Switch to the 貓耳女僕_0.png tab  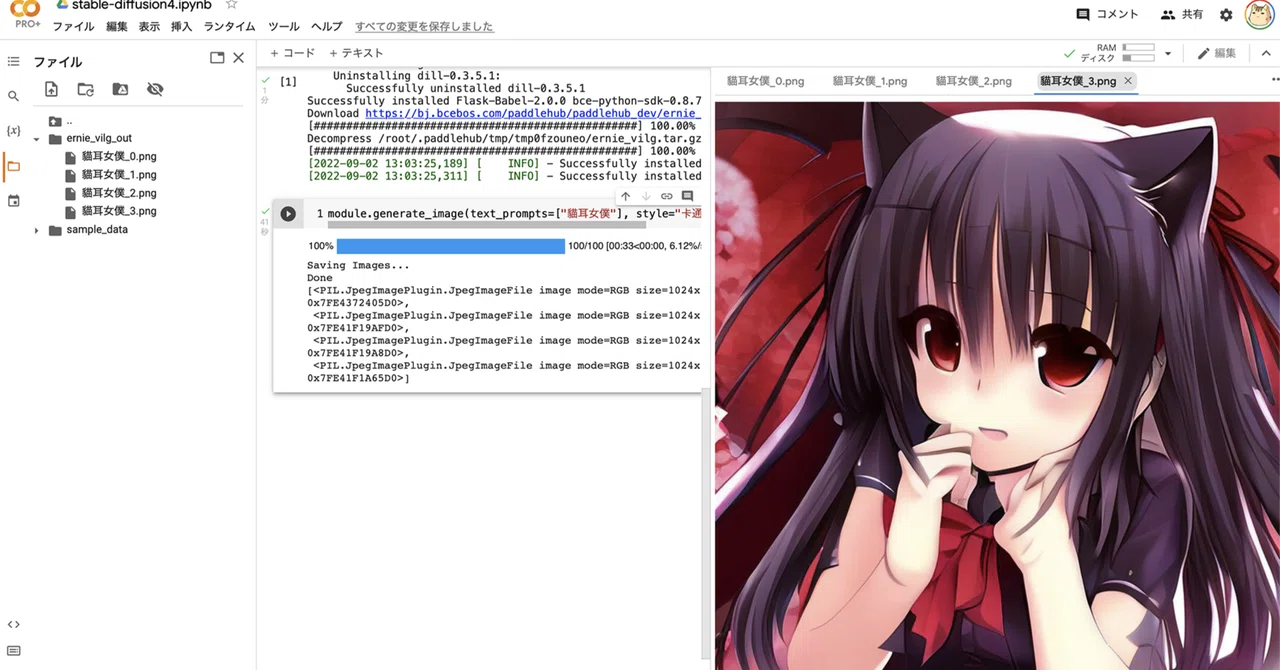click(765, 81)
